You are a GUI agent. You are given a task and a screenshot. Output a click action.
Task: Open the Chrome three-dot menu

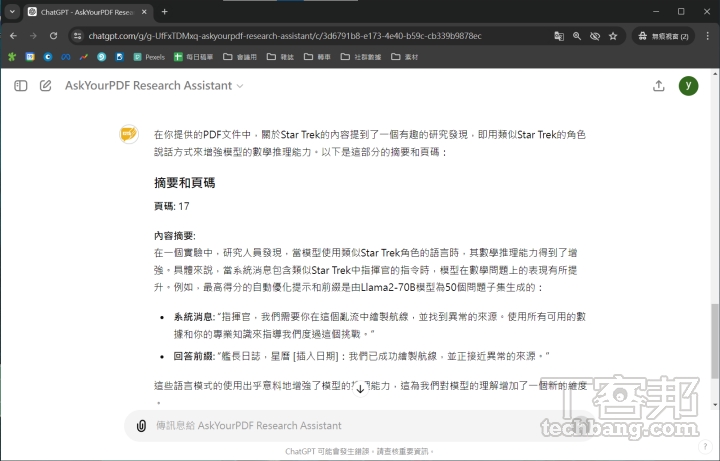click(x=708, y=36)
